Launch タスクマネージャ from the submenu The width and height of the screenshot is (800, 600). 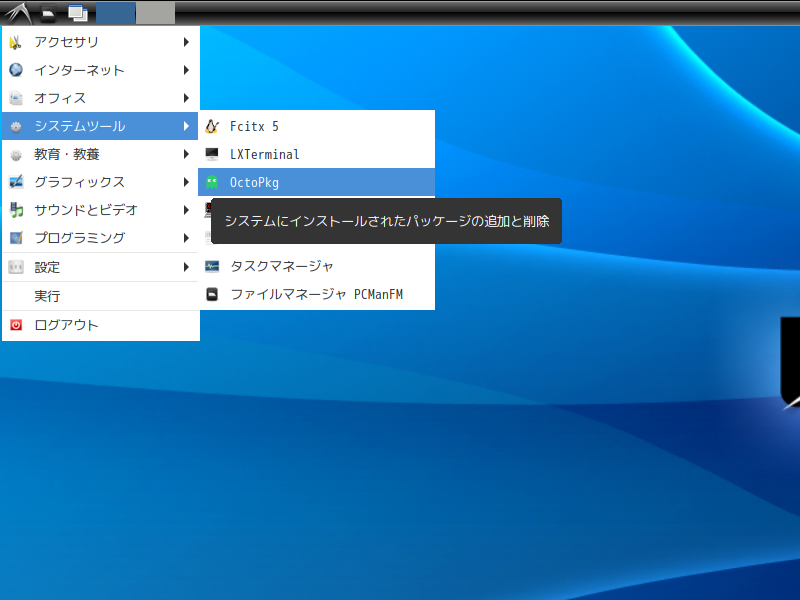pyautogui.click(x=316, y=266)
